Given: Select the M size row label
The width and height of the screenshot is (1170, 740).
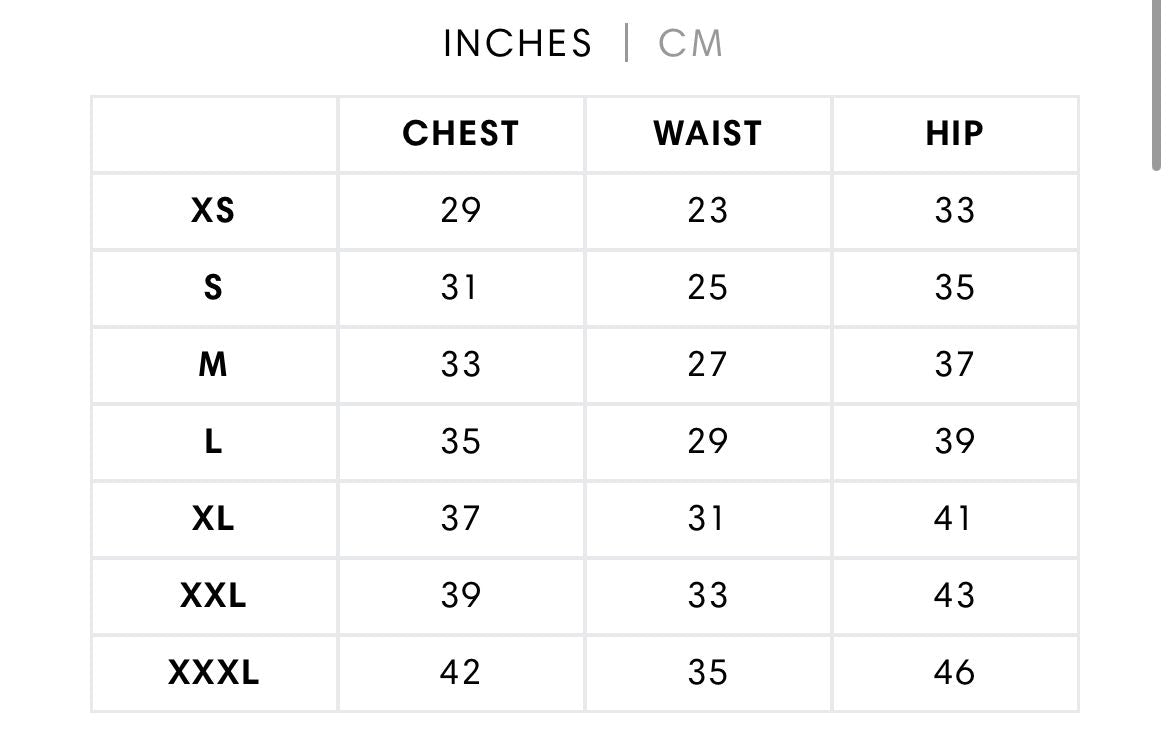Looking at the screenshot, I should tap(213, 365).
